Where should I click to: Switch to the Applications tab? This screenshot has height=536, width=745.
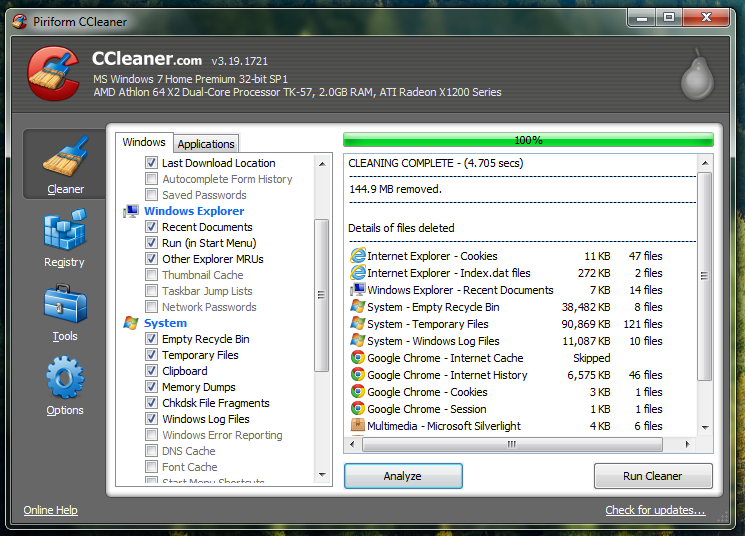pos(206,144)
